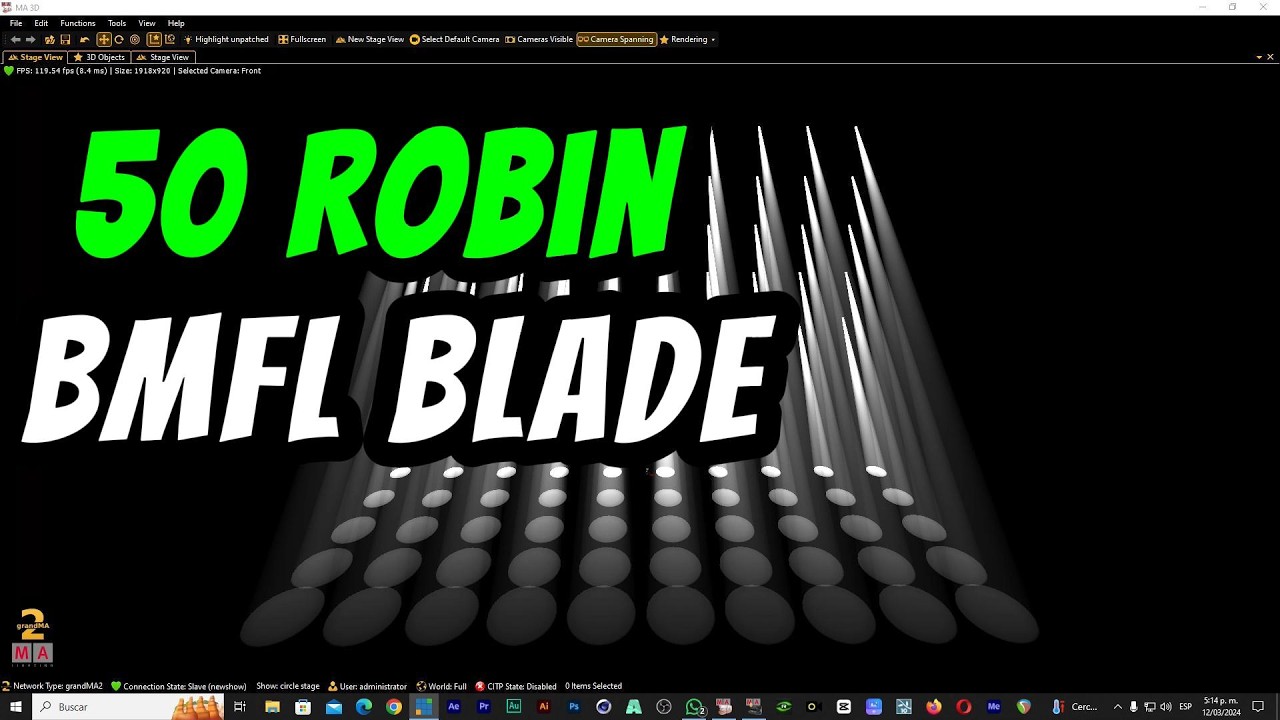Switch to the 3D Objects tab

coord(99,57)
